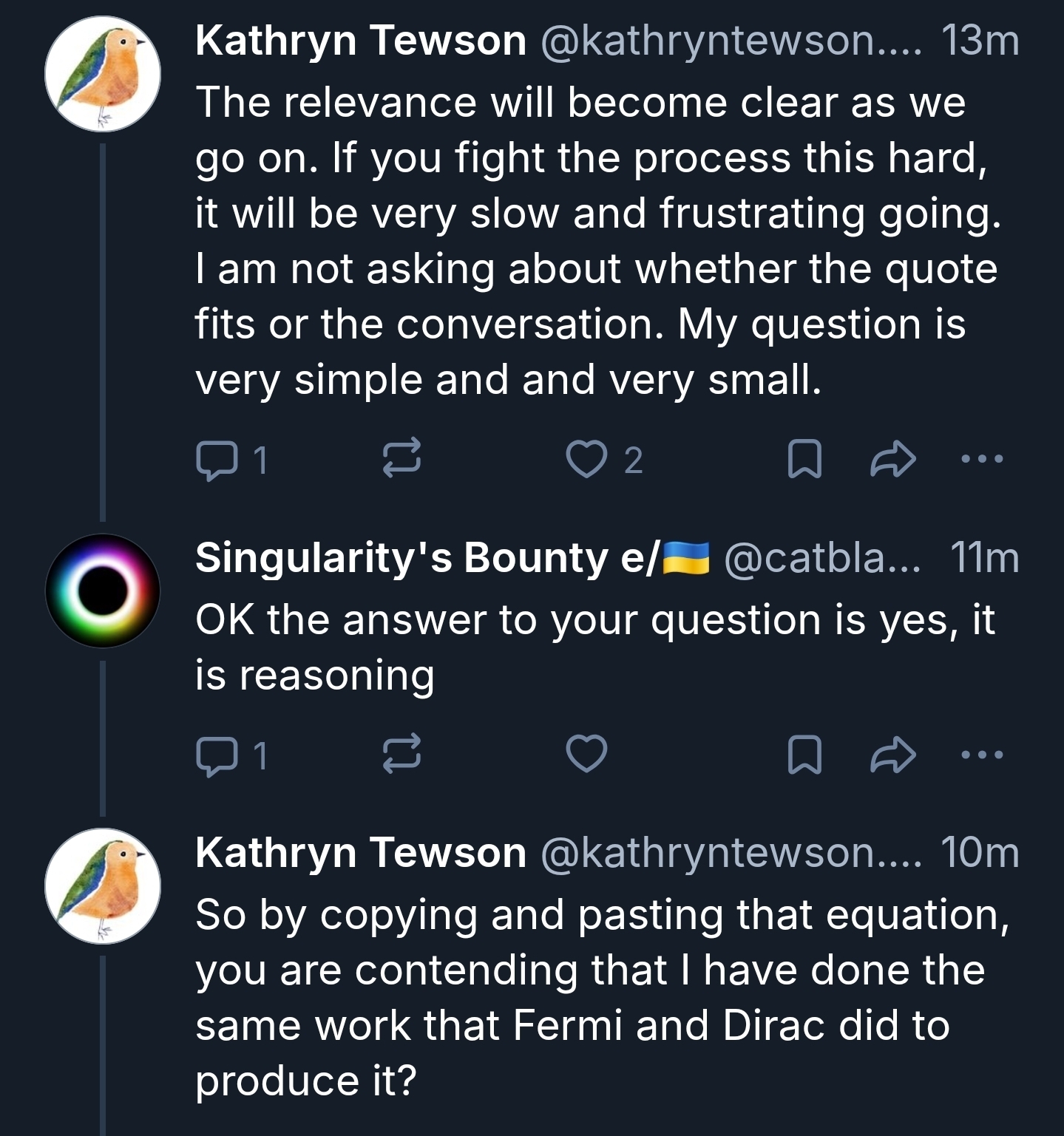1064x1136 pixels.
Task: Open Kathryn Tewson profile name at top
Action: pyautogui.click(x=361, y=40)
